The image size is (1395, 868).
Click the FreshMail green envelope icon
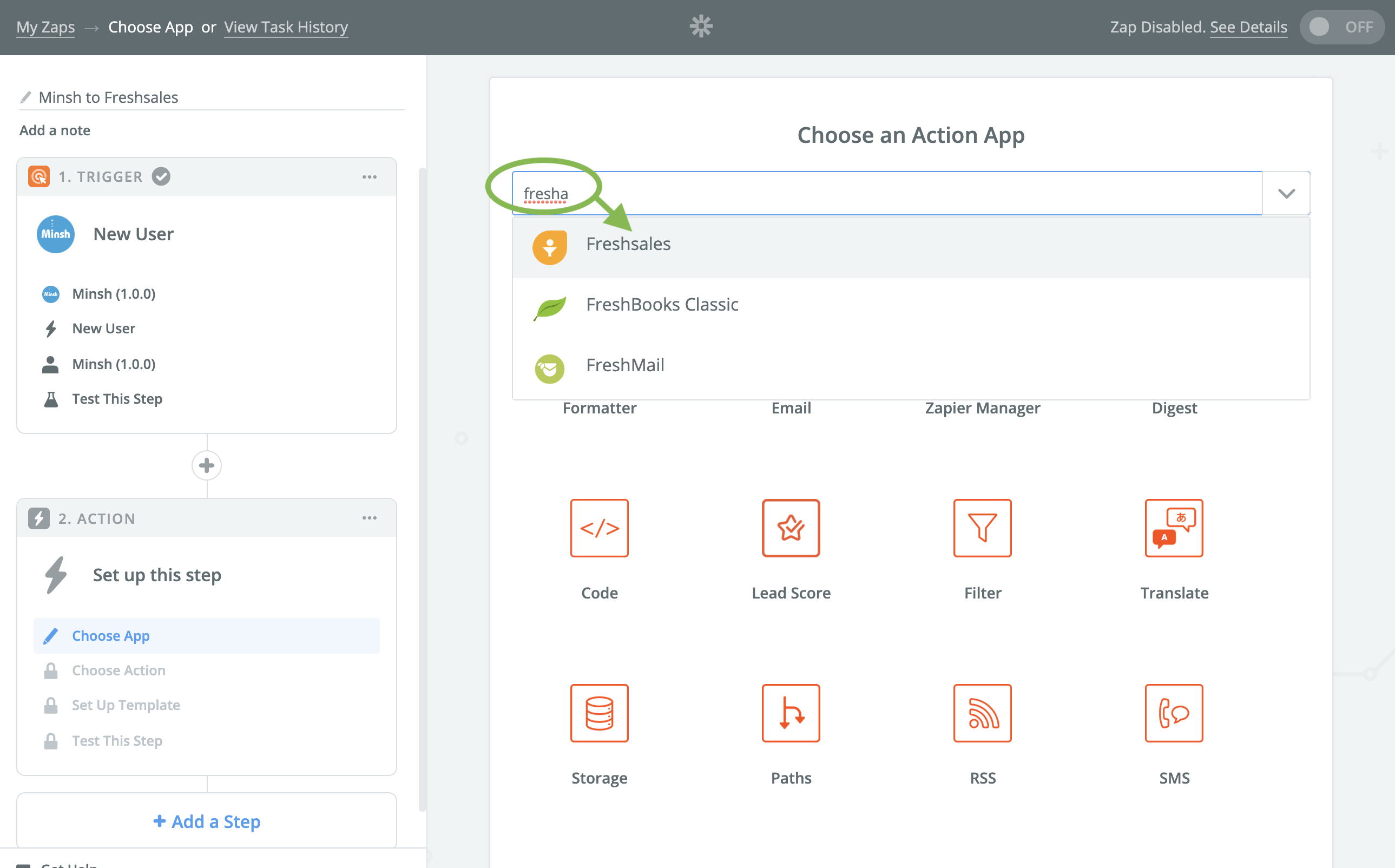click(x=549, y=368)
